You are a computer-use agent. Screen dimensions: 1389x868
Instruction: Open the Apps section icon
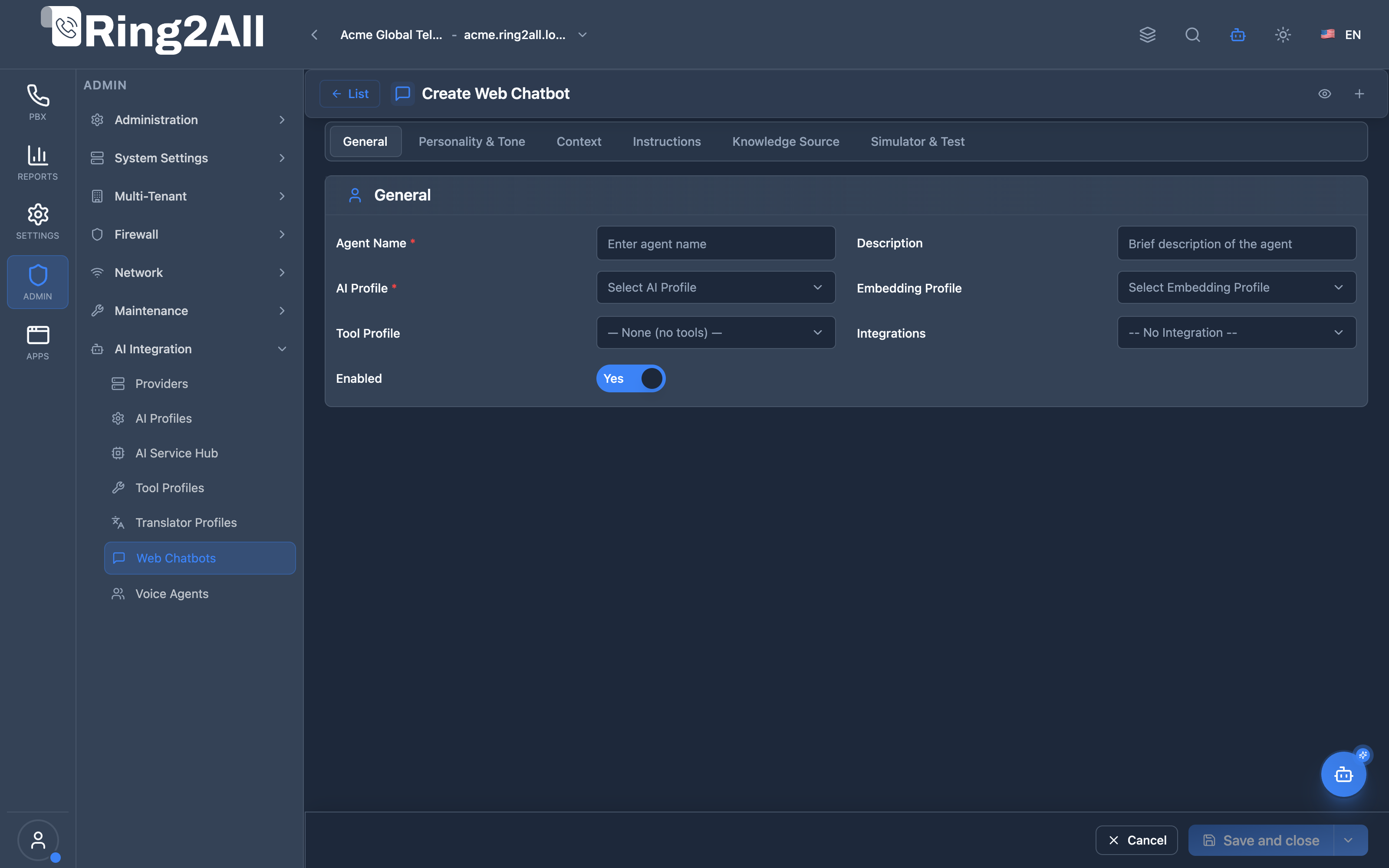[x=37, y=342]
